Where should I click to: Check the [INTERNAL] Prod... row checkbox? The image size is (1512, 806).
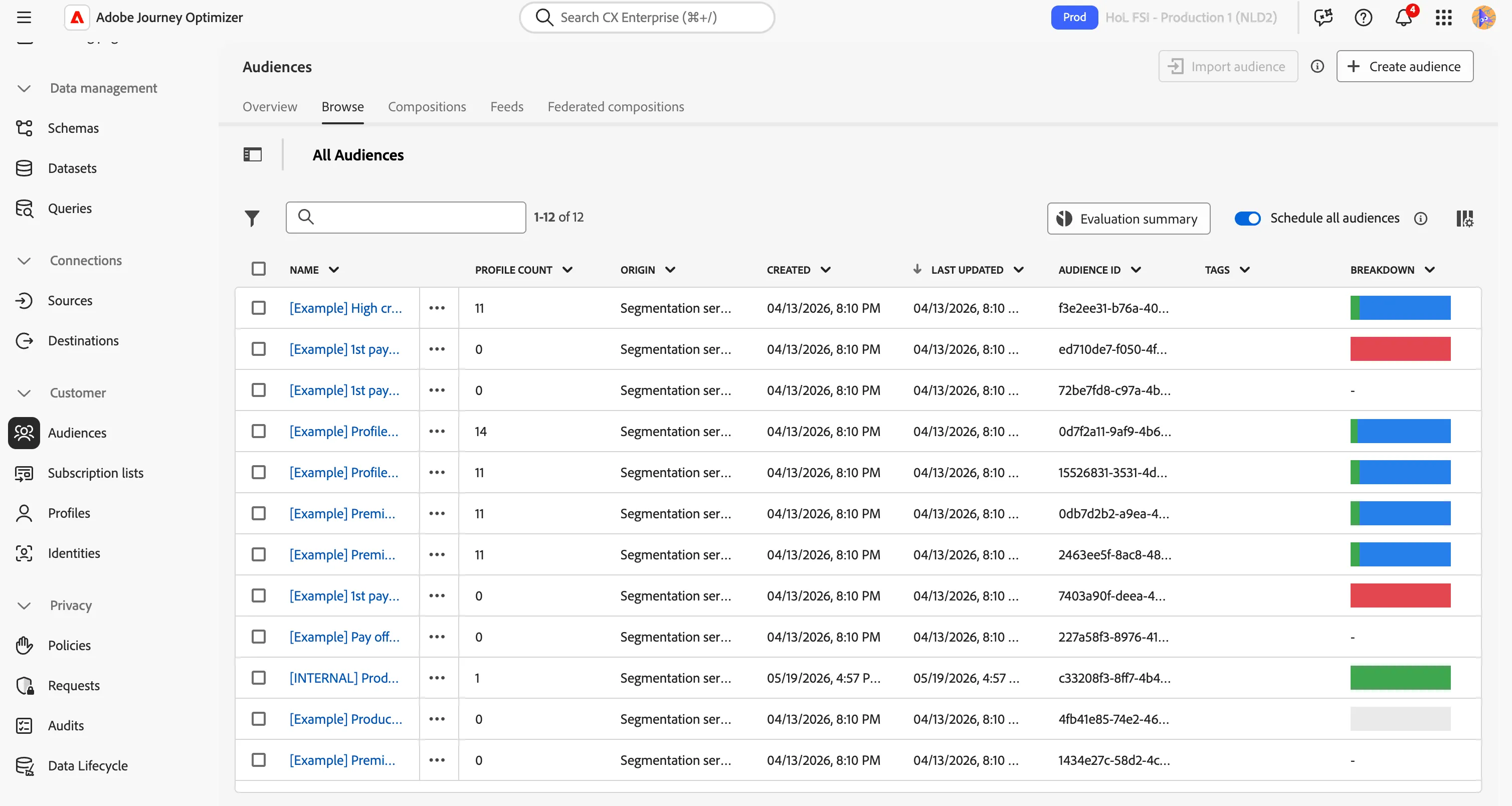pos(258,678)
